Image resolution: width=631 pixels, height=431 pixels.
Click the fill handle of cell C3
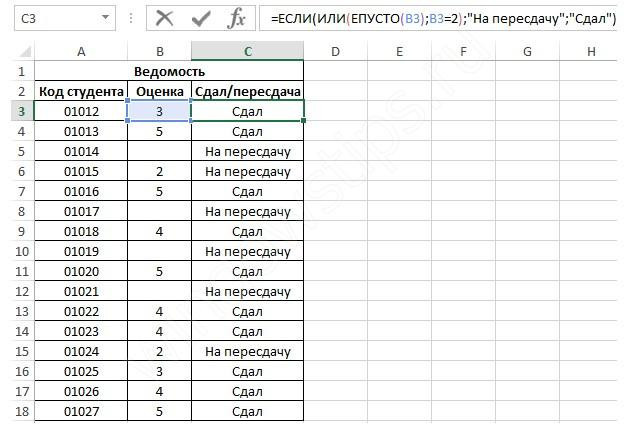(303, 120)
